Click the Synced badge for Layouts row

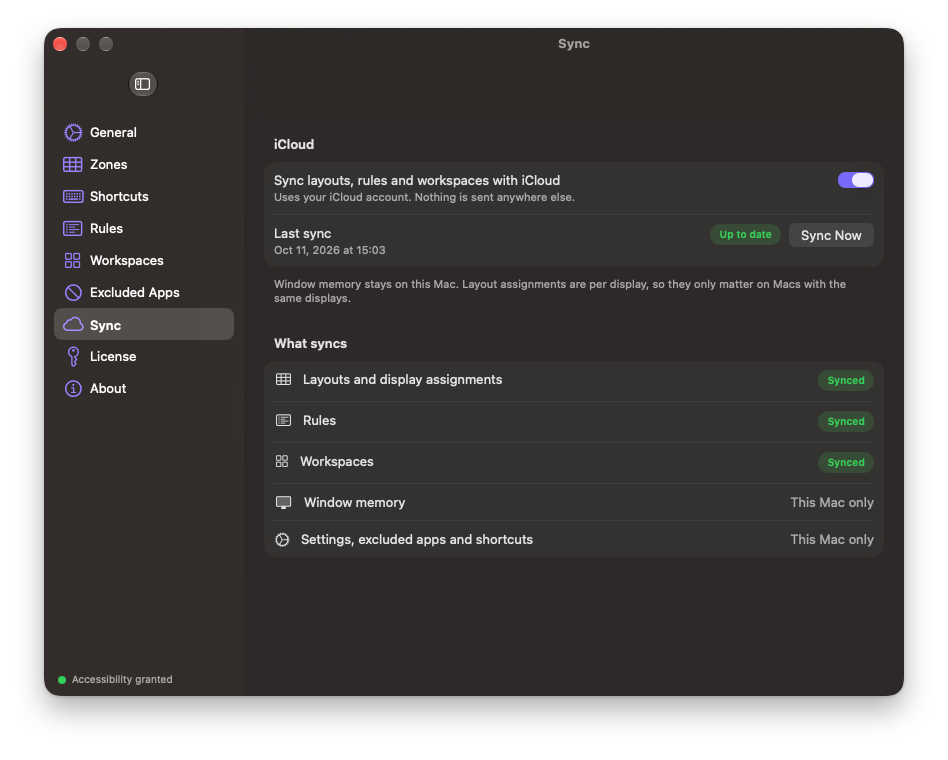pos(846,380)
